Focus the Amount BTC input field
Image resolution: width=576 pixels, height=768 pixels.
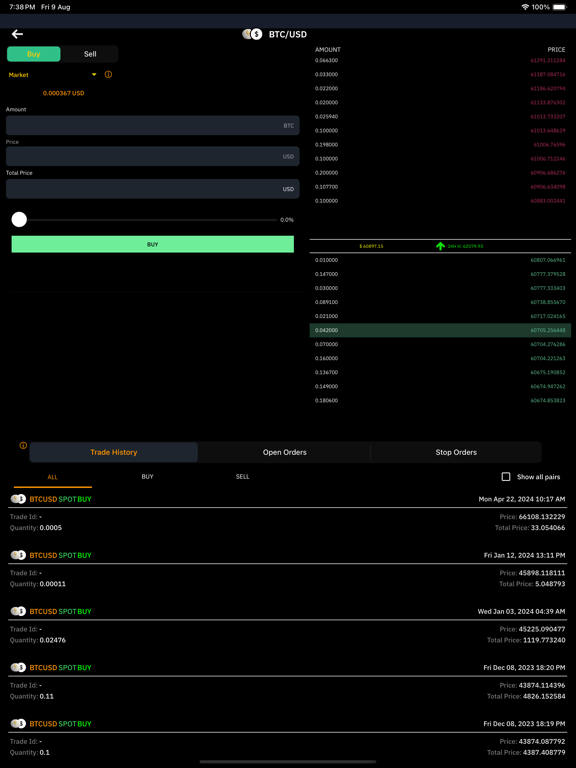click(x=153, y=125)
